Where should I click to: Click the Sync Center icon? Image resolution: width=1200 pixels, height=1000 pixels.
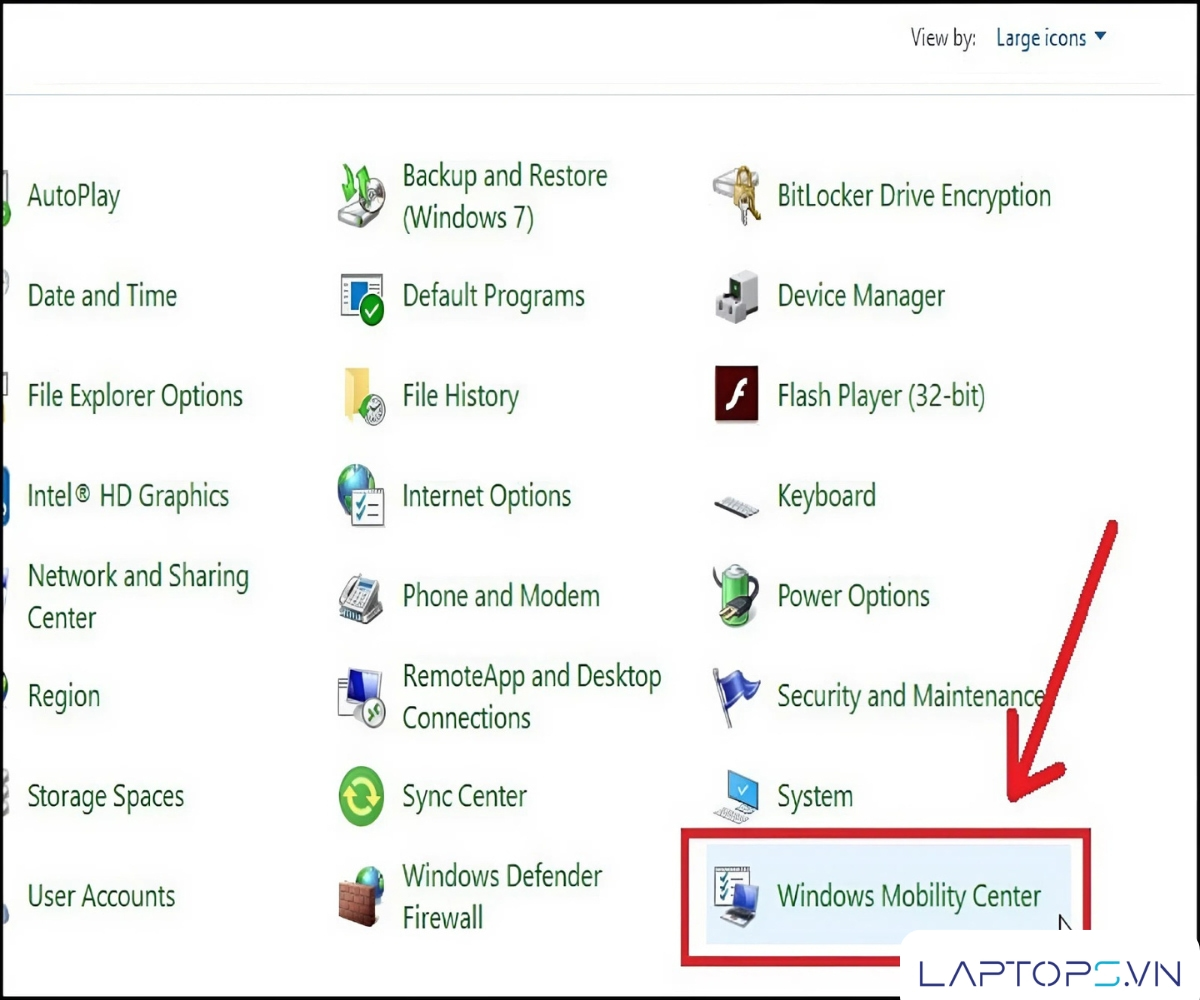tap(361, 797)
